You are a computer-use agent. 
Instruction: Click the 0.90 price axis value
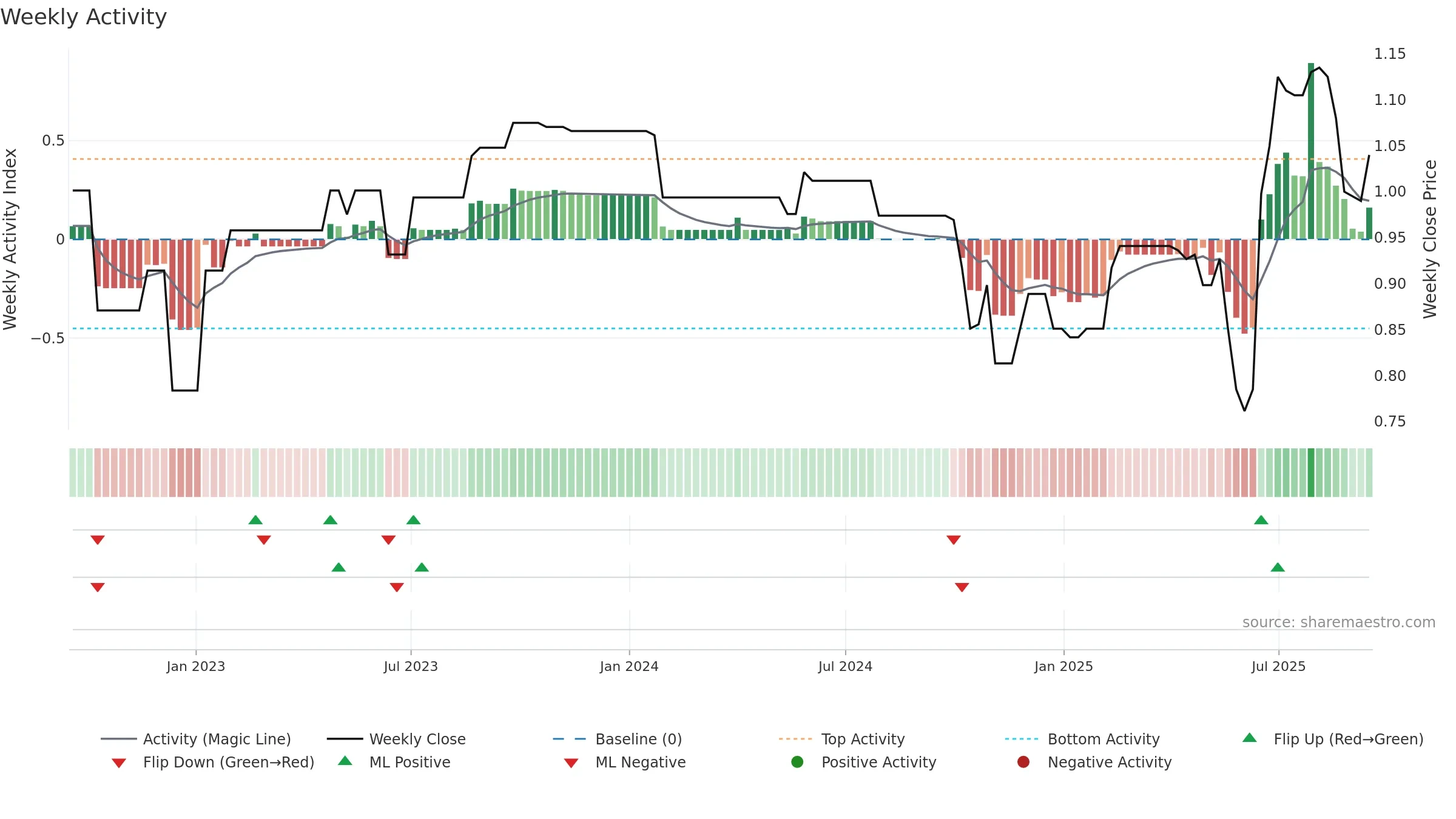pos(1390,283)
